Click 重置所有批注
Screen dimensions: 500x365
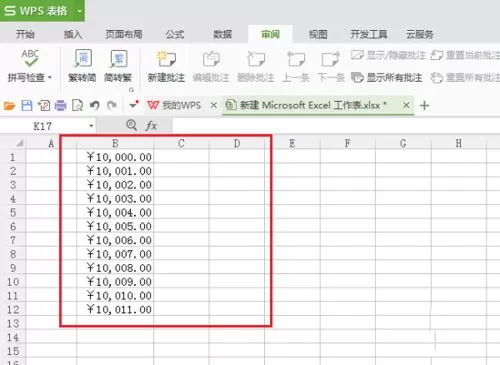(465, 78)
